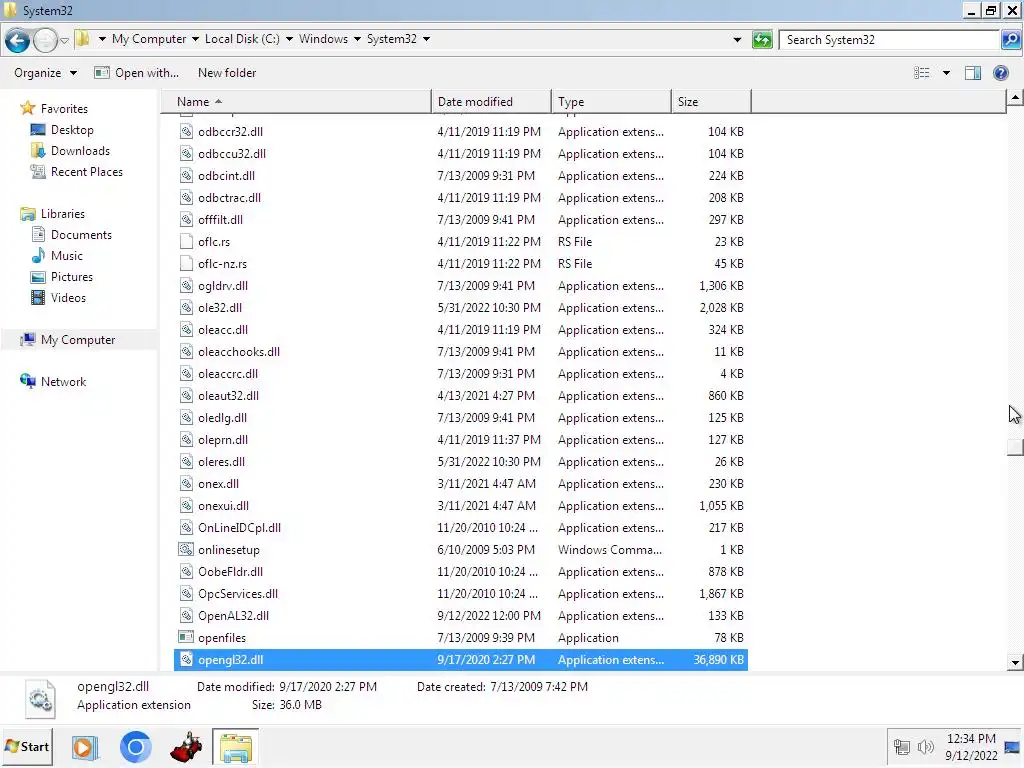
Task: Toggle the preview pane icon
Action: pyautogui.click(x=972, y=73)
